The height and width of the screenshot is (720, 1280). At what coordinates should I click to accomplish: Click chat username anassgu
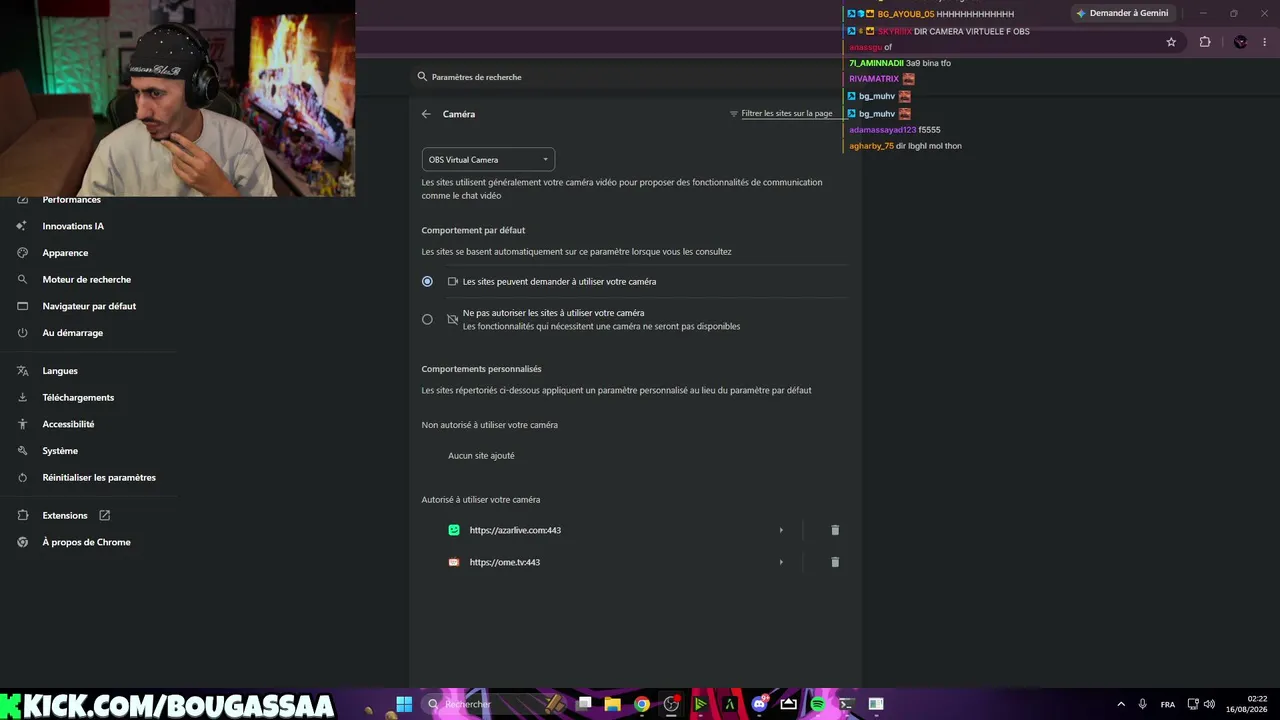(x=866, y=47)
